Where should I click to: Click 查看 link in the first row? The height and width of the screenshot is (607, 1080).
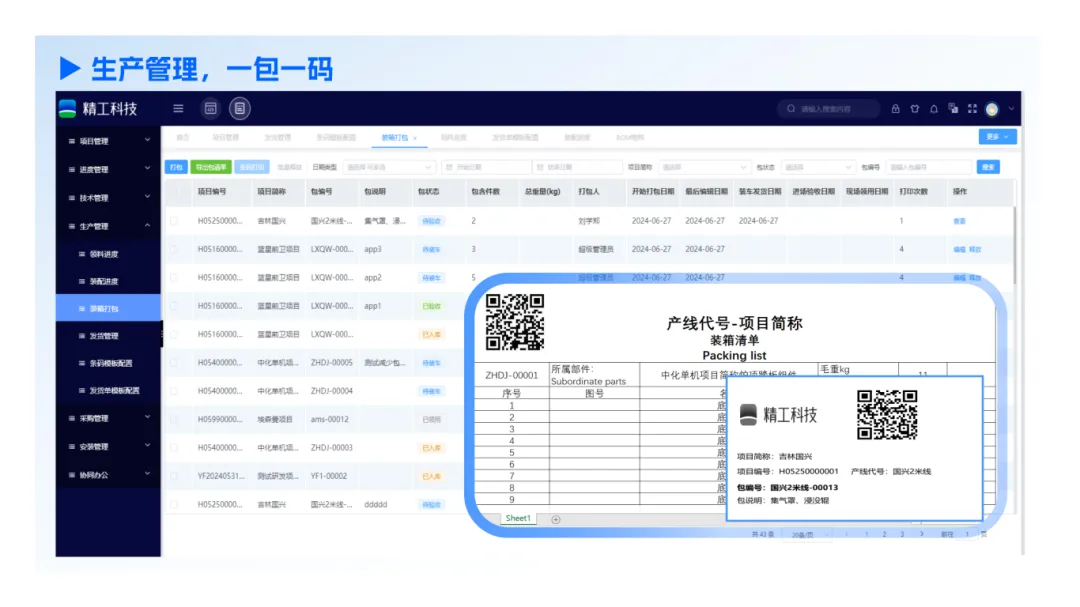pyautogui.click(x=959, y=221)
